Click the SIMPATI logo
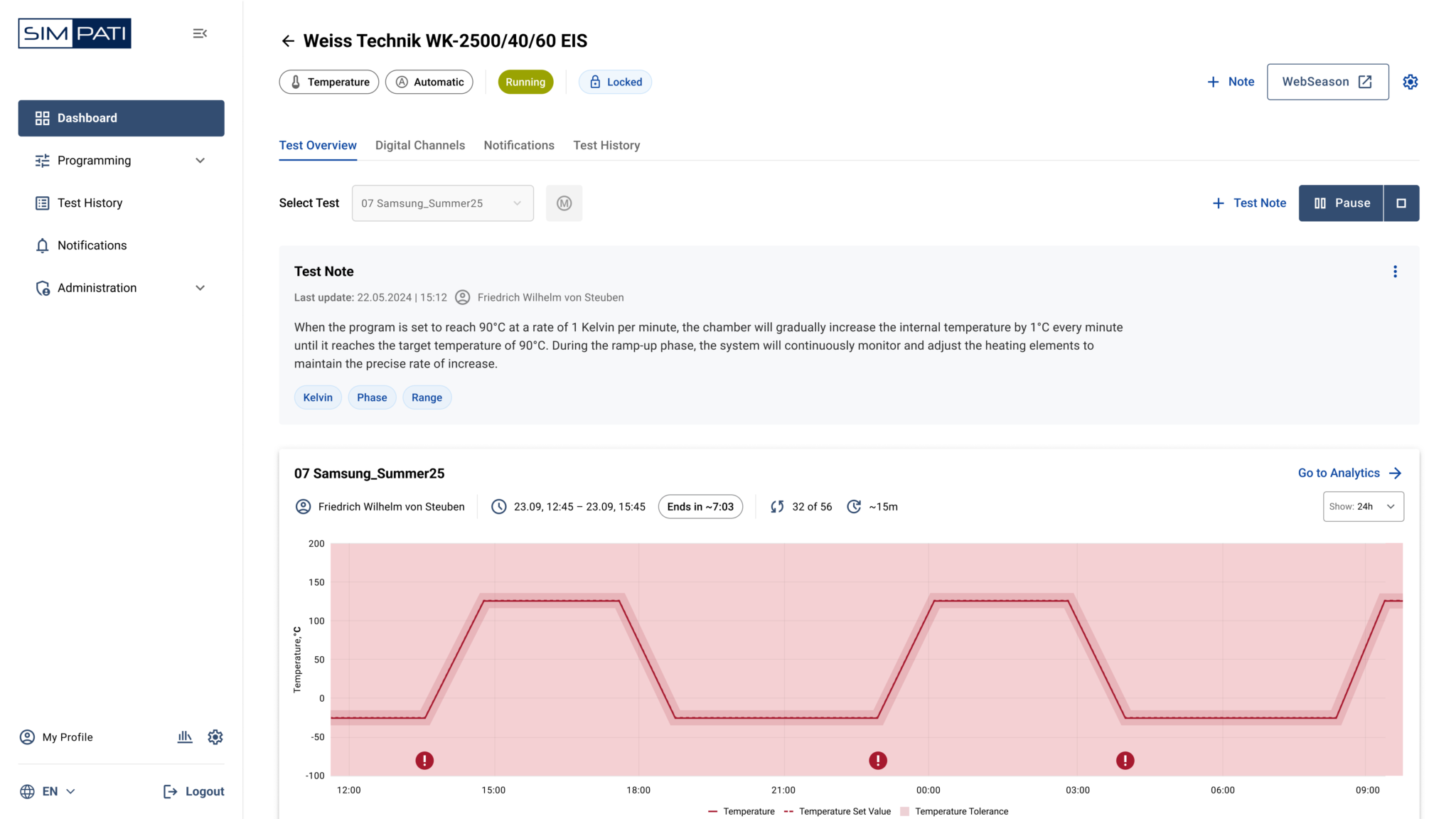Screen dimensions: 1456x819 (75, 33)
